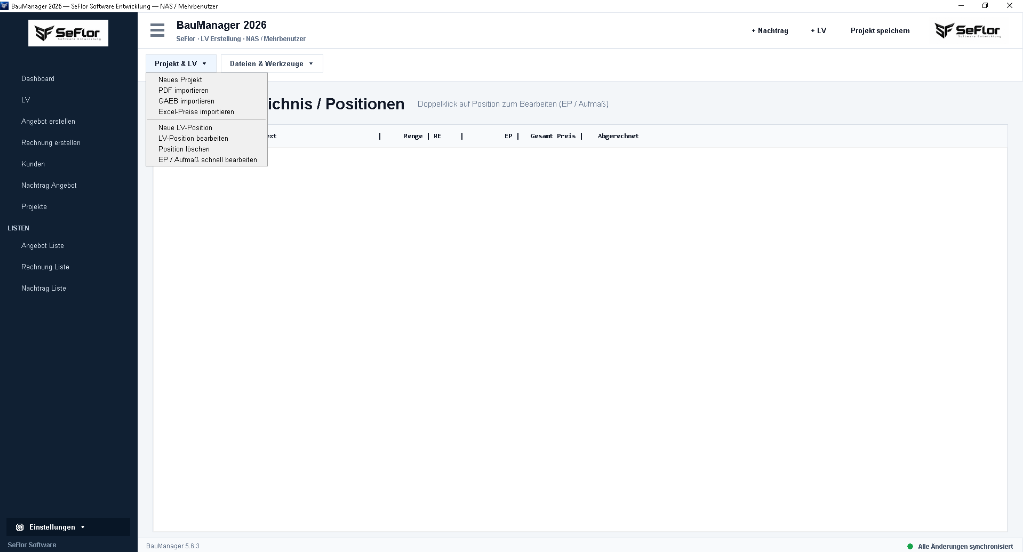Minimize the BauManager window
This screenshot has width=1023, height=552.
tap(961, 6)
